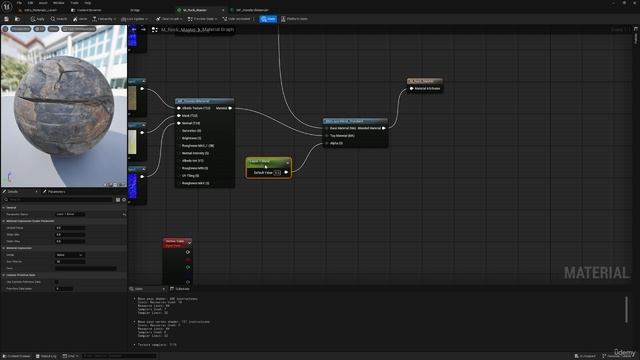Open the Live Update dropdown
Screen dimensions: 640x360
pos(134,19)
